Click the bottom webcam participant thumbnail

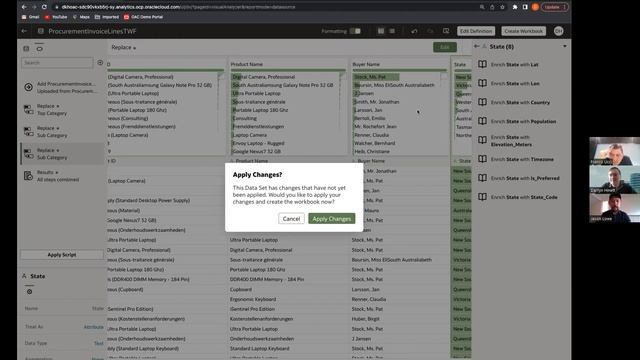tap(615, 208)
